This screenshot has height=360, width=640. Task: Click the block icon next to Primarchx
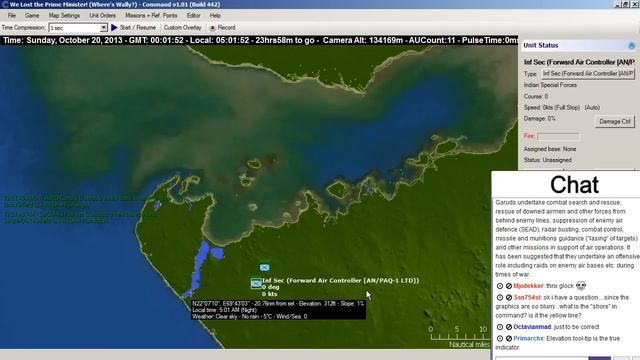pos(509,338)
